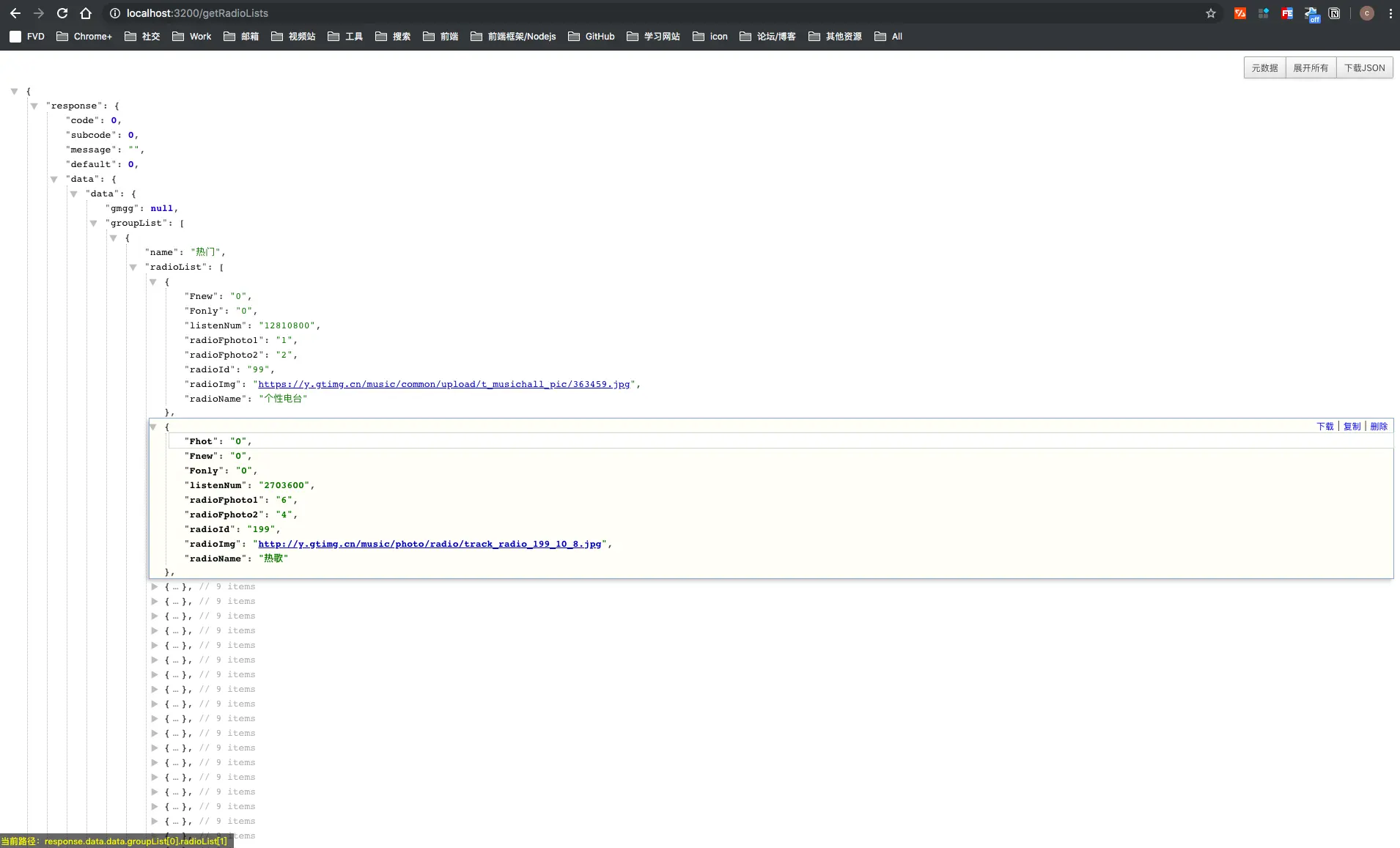Open the home page icon
Screen dimensions: 1400x848
(86, 13)
